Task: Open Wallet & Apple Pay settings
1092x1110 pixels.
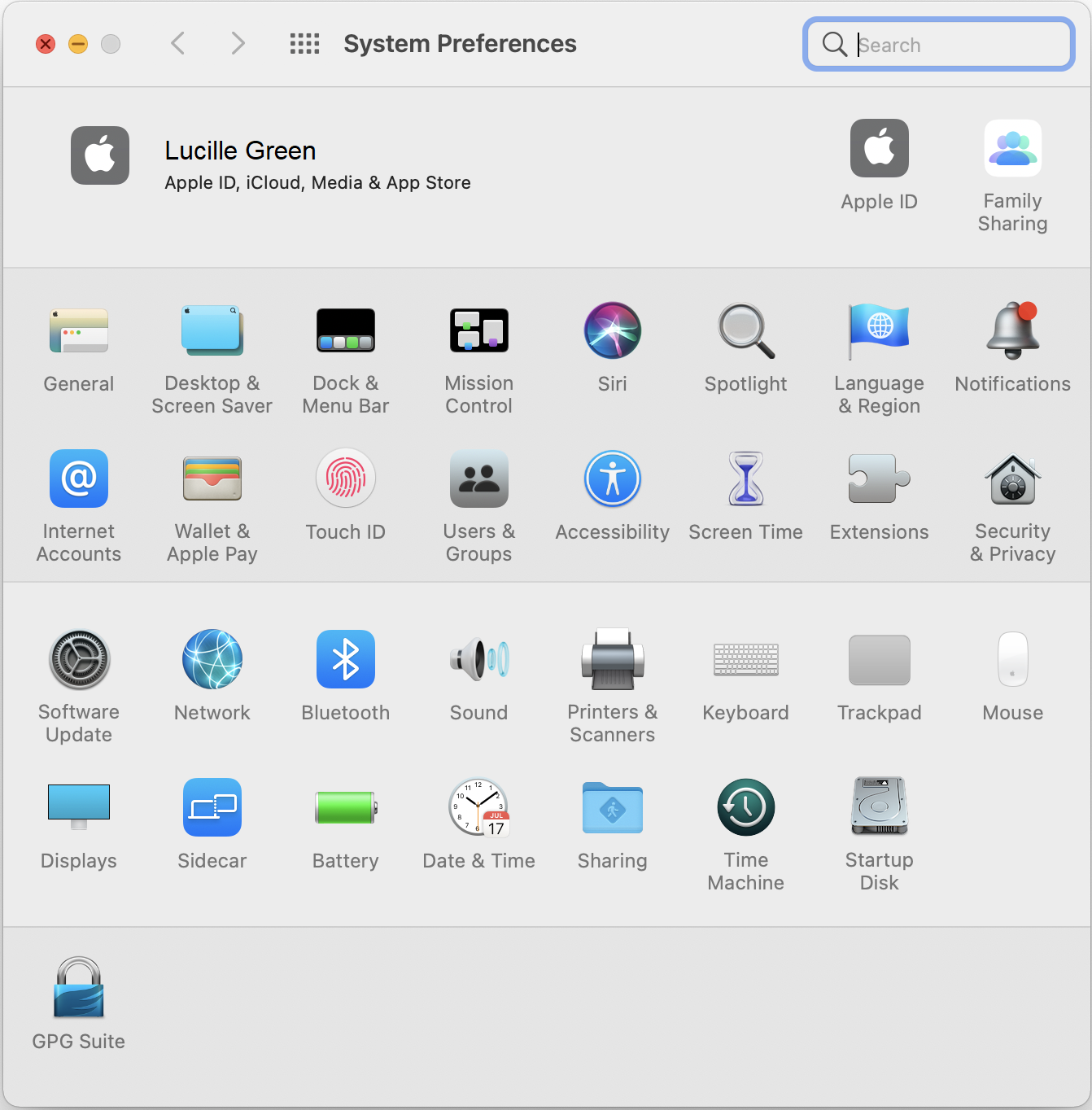Action: pos(212,479)
